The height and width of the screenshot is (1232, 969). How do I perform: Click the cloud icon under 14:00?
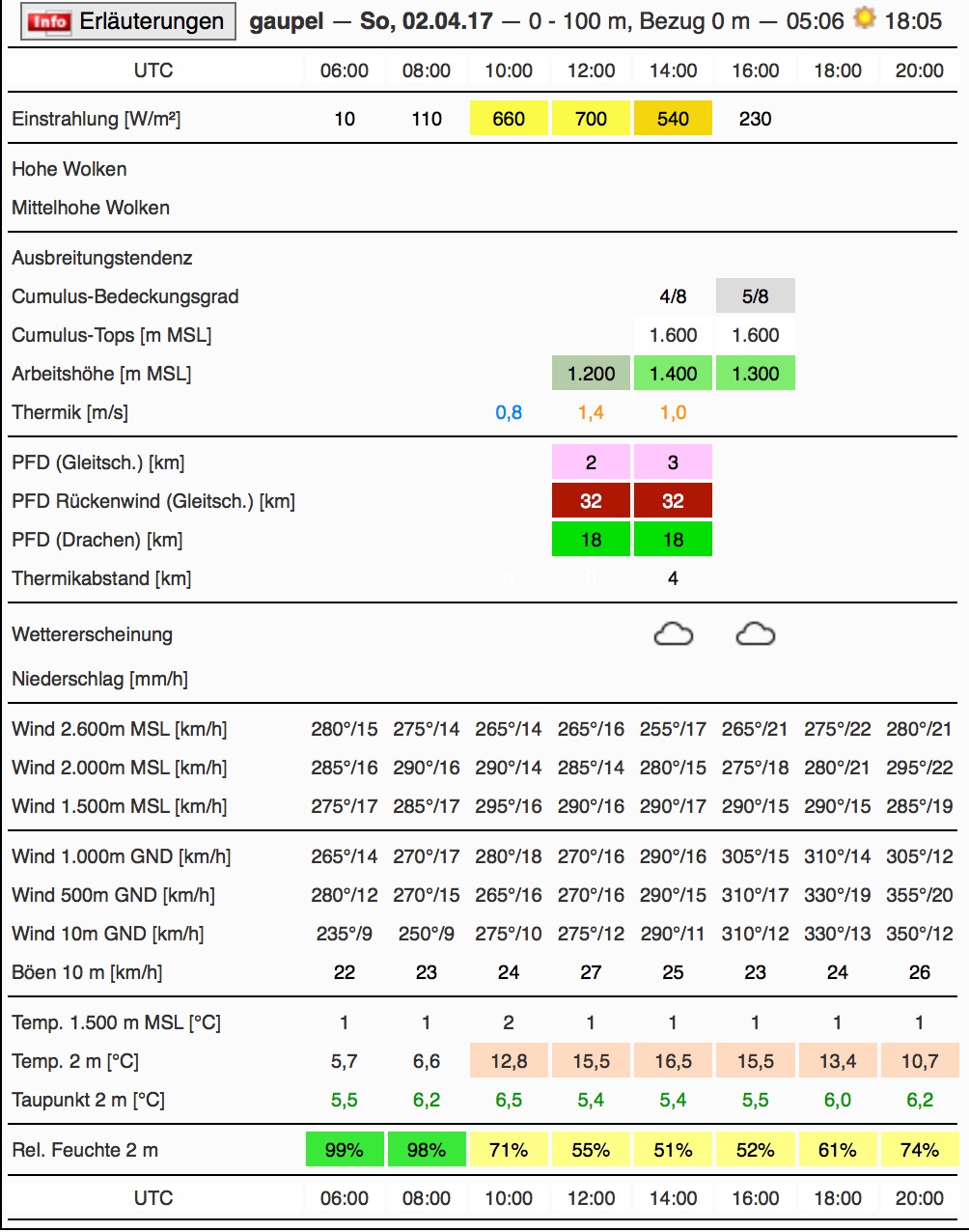click(x=673, y=634)
